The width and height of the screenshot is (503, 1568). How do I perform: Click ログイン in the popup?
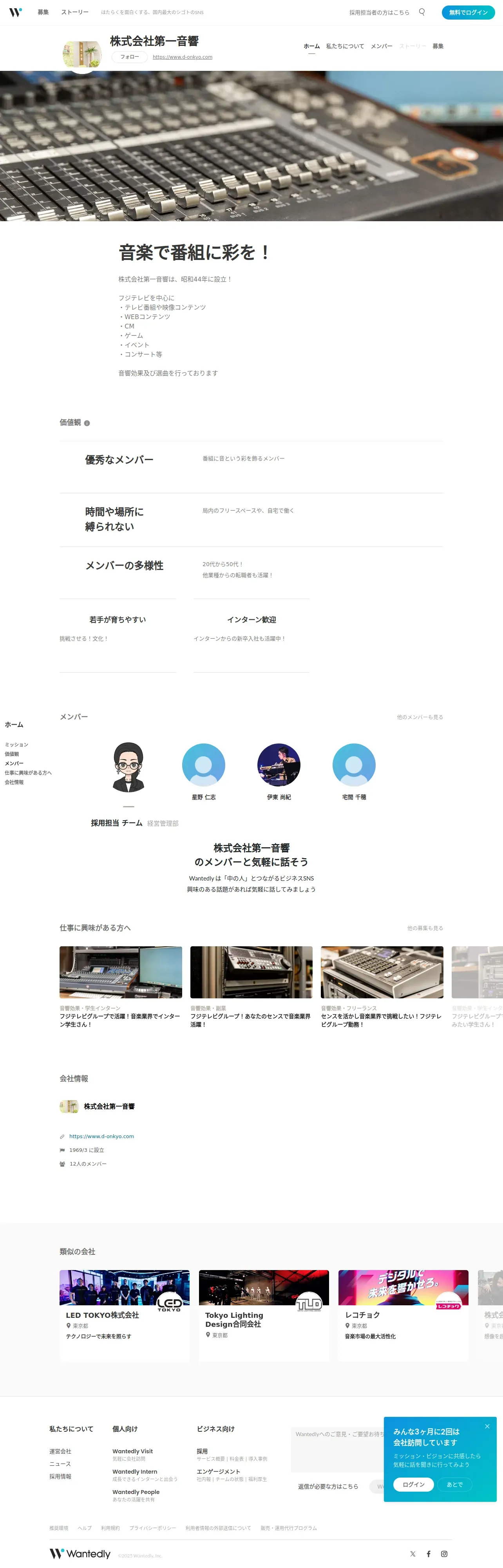coord(413,1485)
